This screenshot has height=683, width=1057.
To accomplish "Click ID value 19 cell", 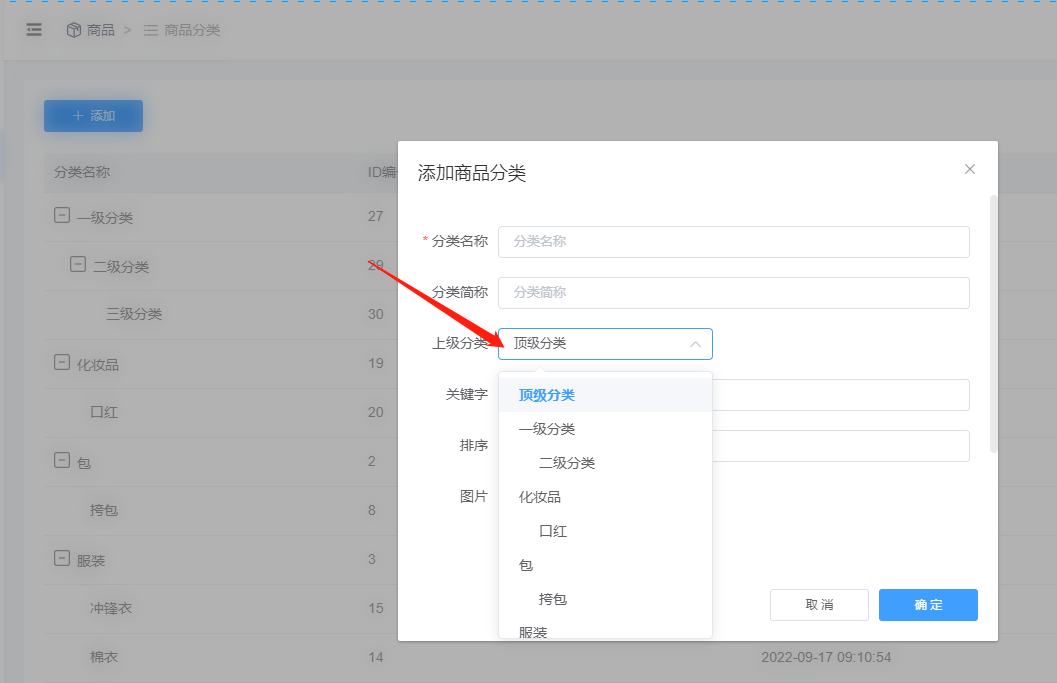I will pos(375,363).
